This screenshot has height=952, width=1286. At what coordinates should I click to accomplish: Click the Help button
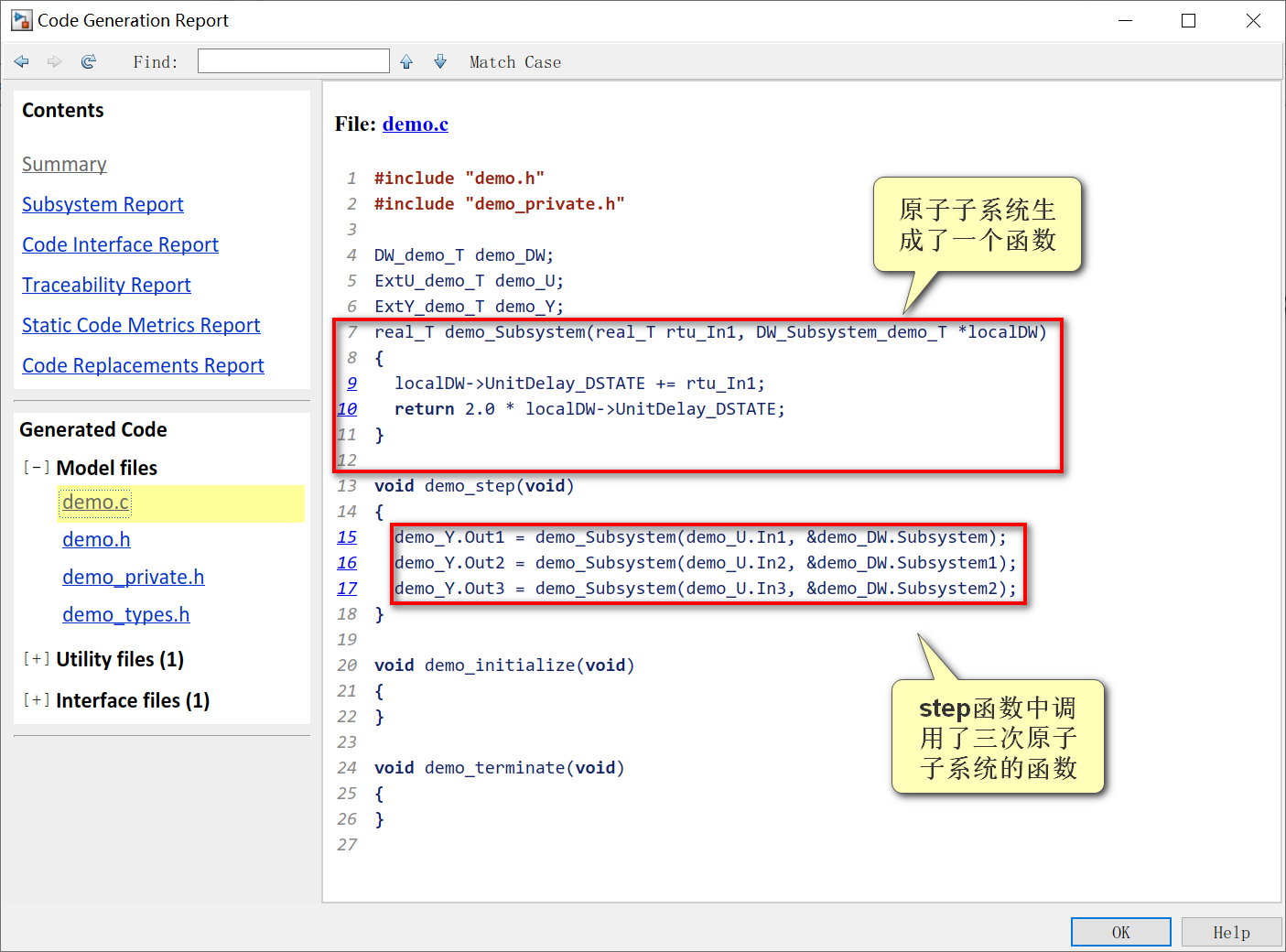[x=1231, y=932]
